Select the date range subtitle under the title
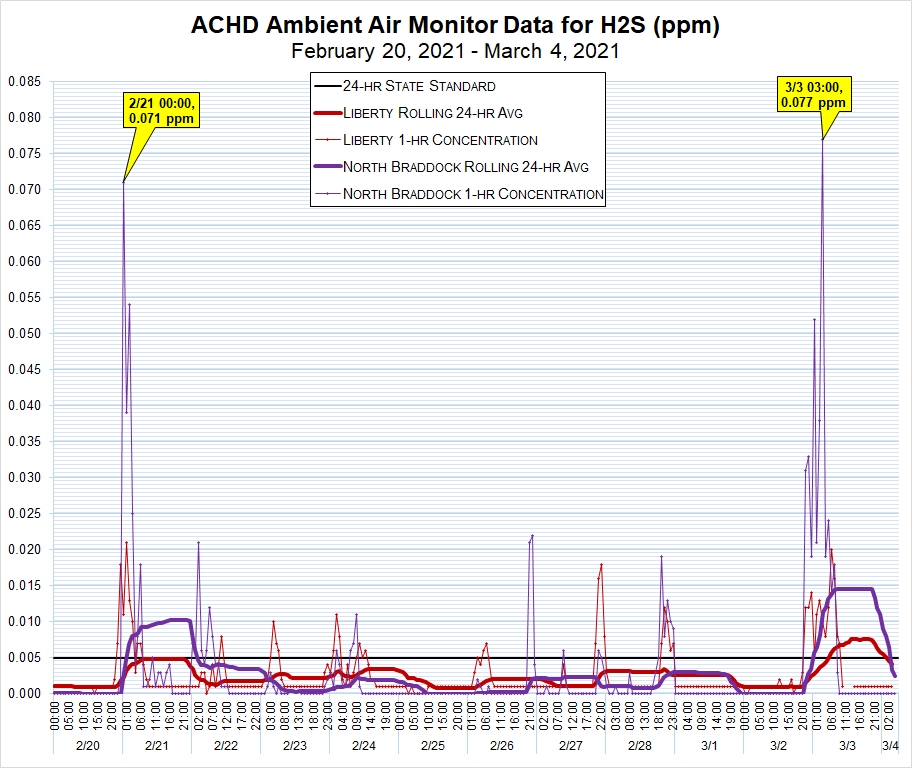This screenshot has height=768, width=912. coord(455,52)
